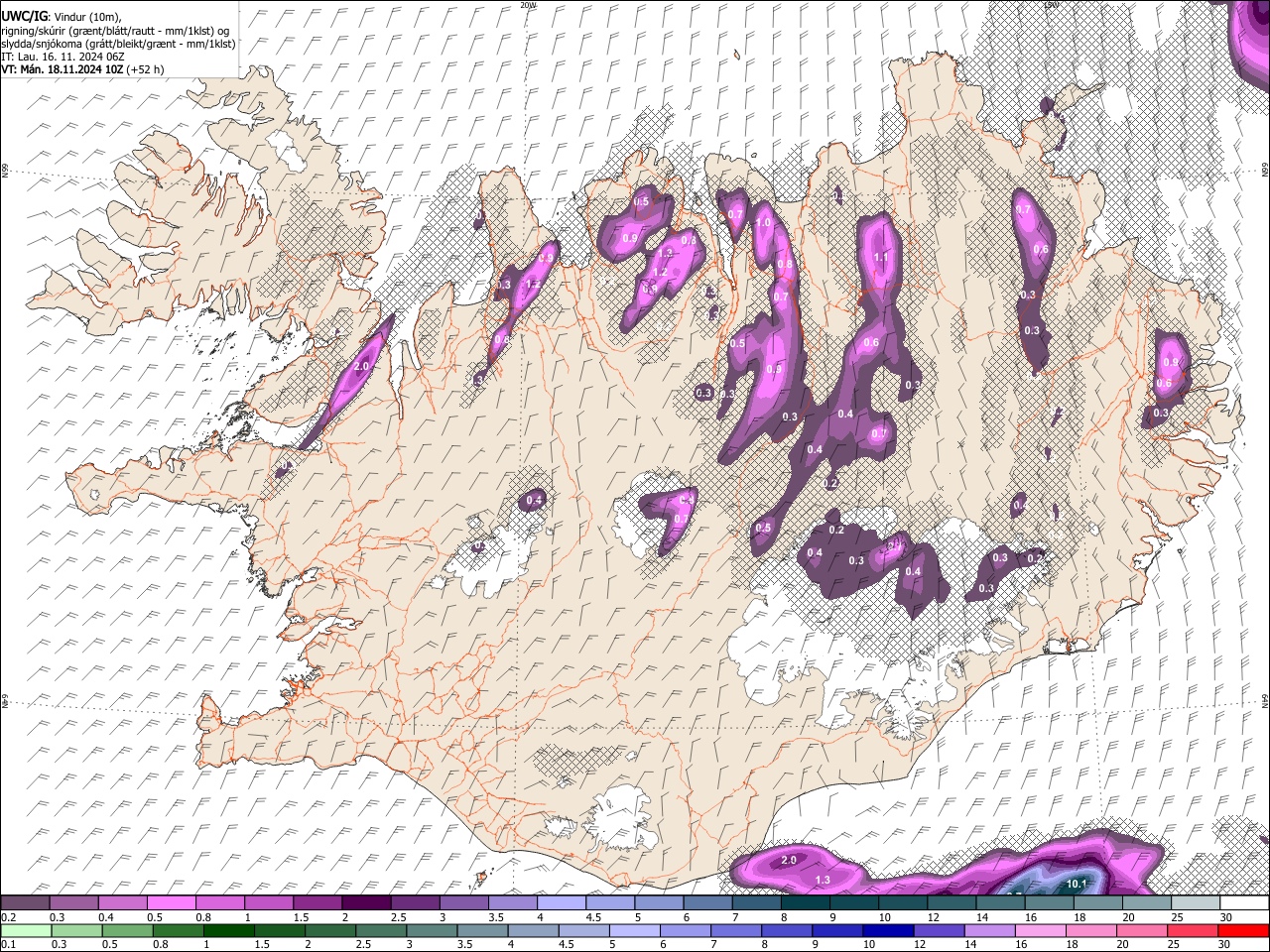Pick lower-scale grey-green swatch between 3 and 3.5
The width and height of the screenshot is (1270, 952).
coord(433,930)
